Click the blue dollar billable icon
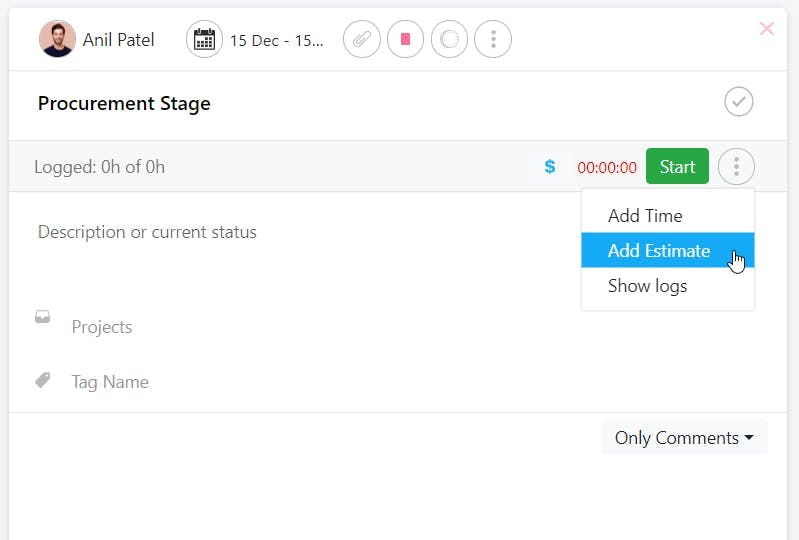The width and height of the screenshot is (799, 540). point(550,167)
